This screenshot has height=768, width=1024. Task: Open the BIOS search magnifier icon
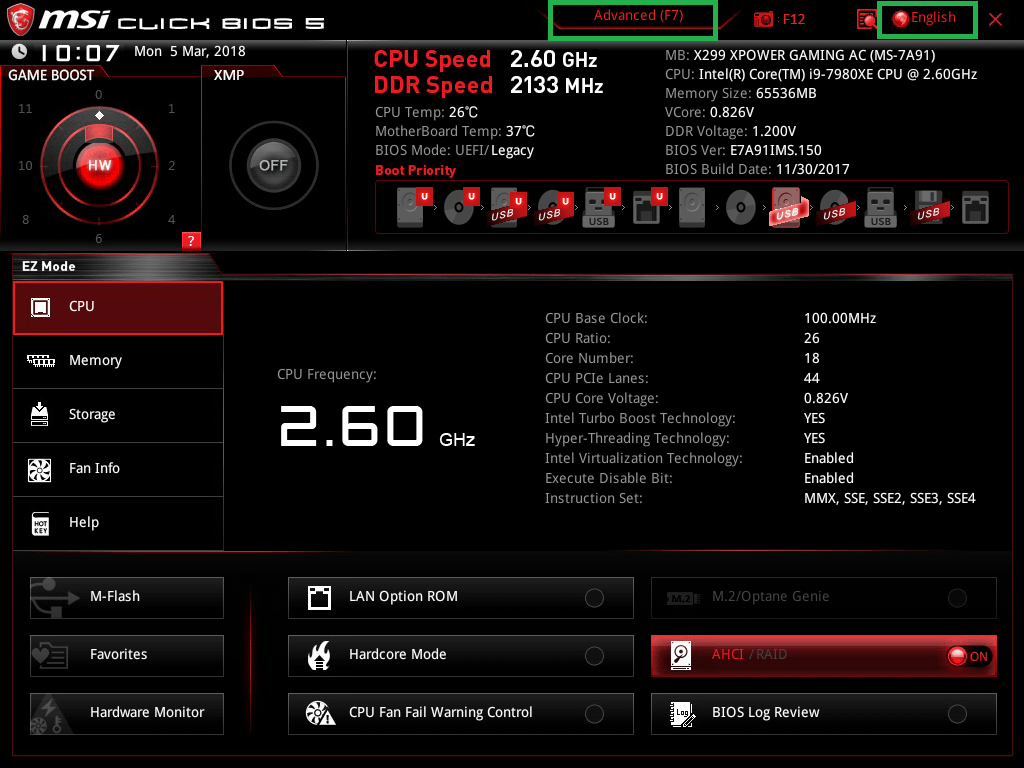[x=866, y=19]
